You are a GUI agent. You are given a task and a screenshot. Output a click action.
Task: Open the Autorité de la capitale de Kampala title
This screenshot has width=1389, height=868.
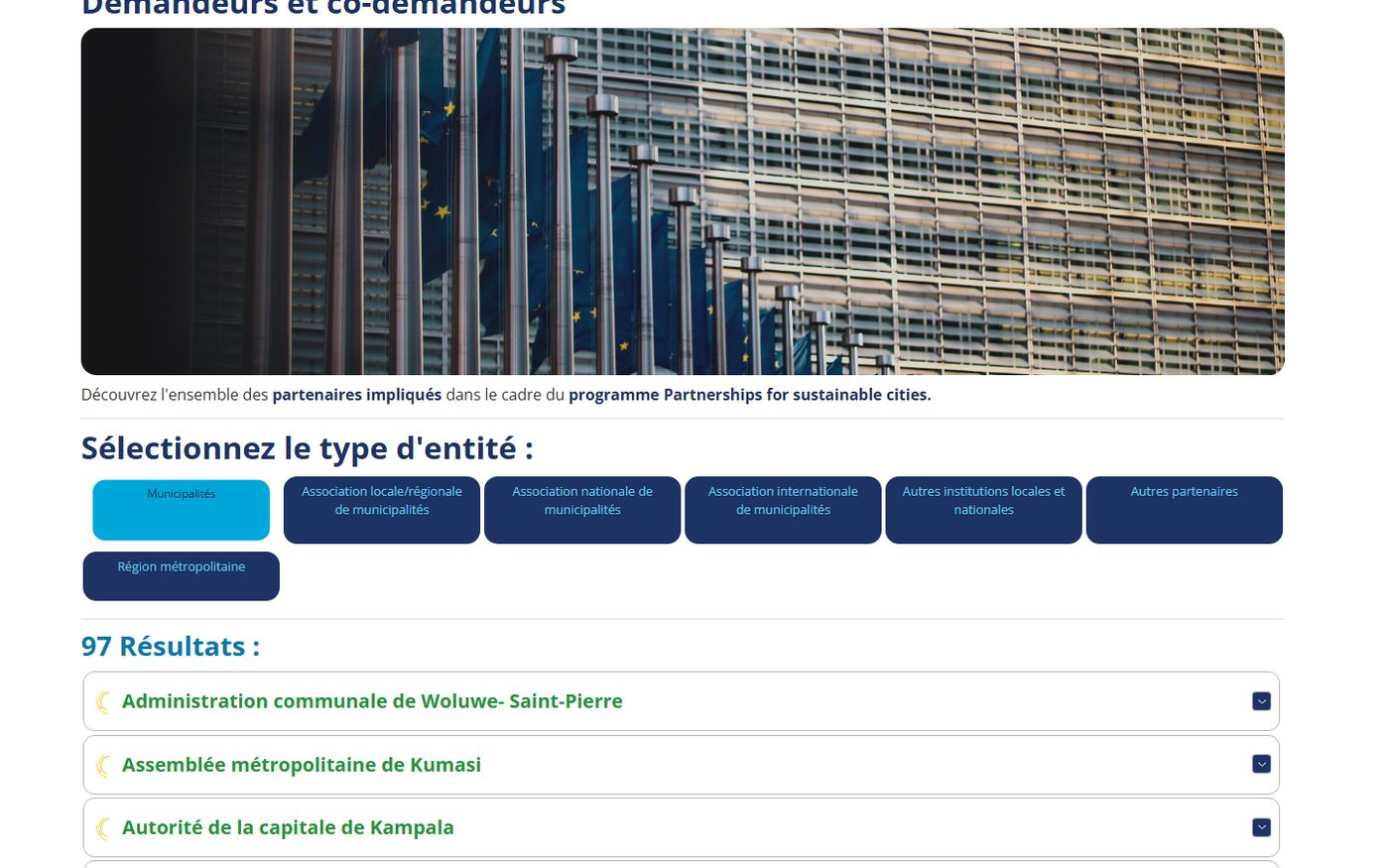pos(288,827)
